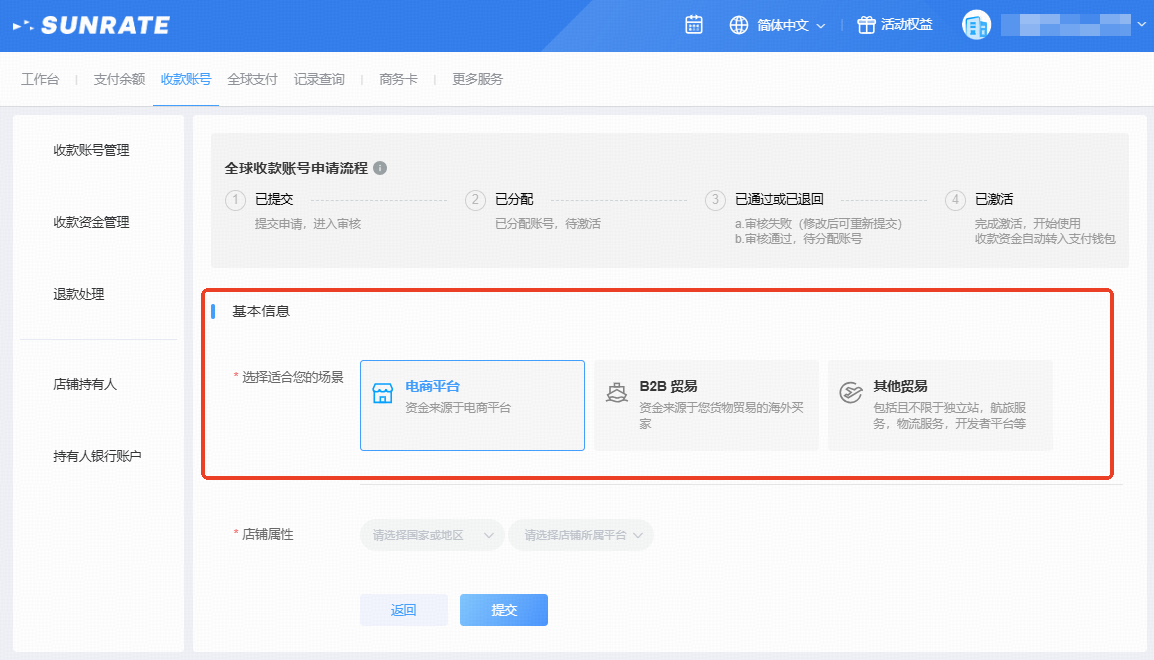This screenshot has height=660, width=1154.
Task: Click the gift icon for 活动权益
Action: pyautogui.click(x=866, y=25)
